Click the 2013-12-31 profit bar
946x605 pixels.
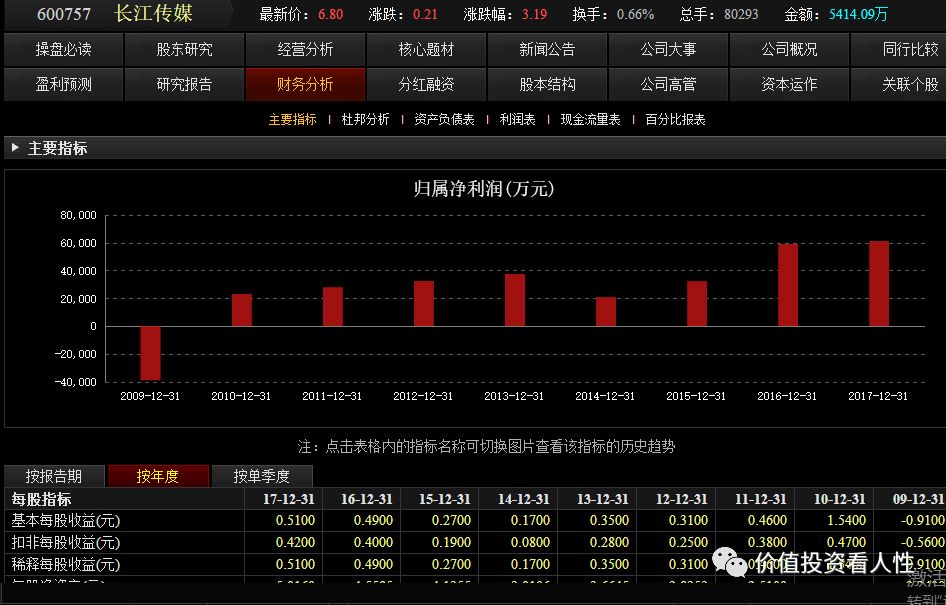(x=515, y=300)
